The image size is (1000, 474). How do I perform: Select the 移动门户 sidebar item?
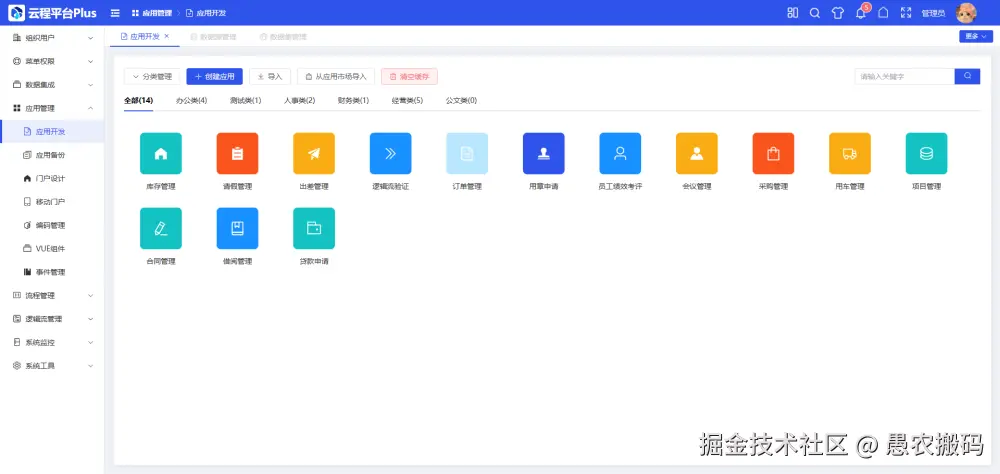[52, 202]
